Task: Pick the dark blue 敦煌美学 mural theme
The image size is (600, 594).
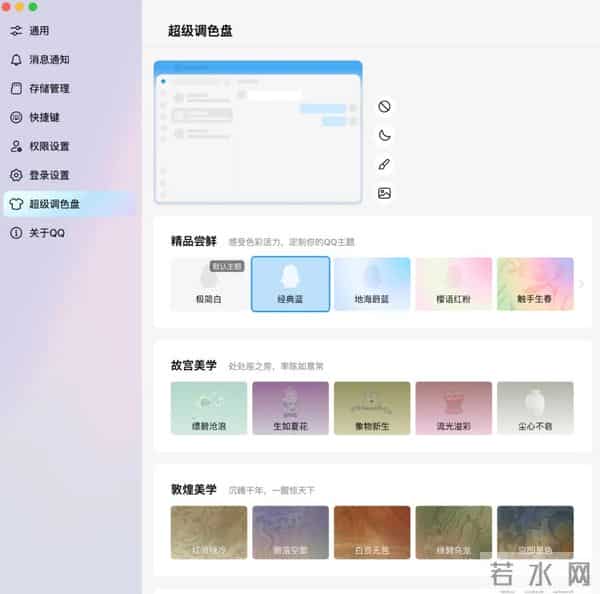Action: pyautogui.click(x=535, y=532)
